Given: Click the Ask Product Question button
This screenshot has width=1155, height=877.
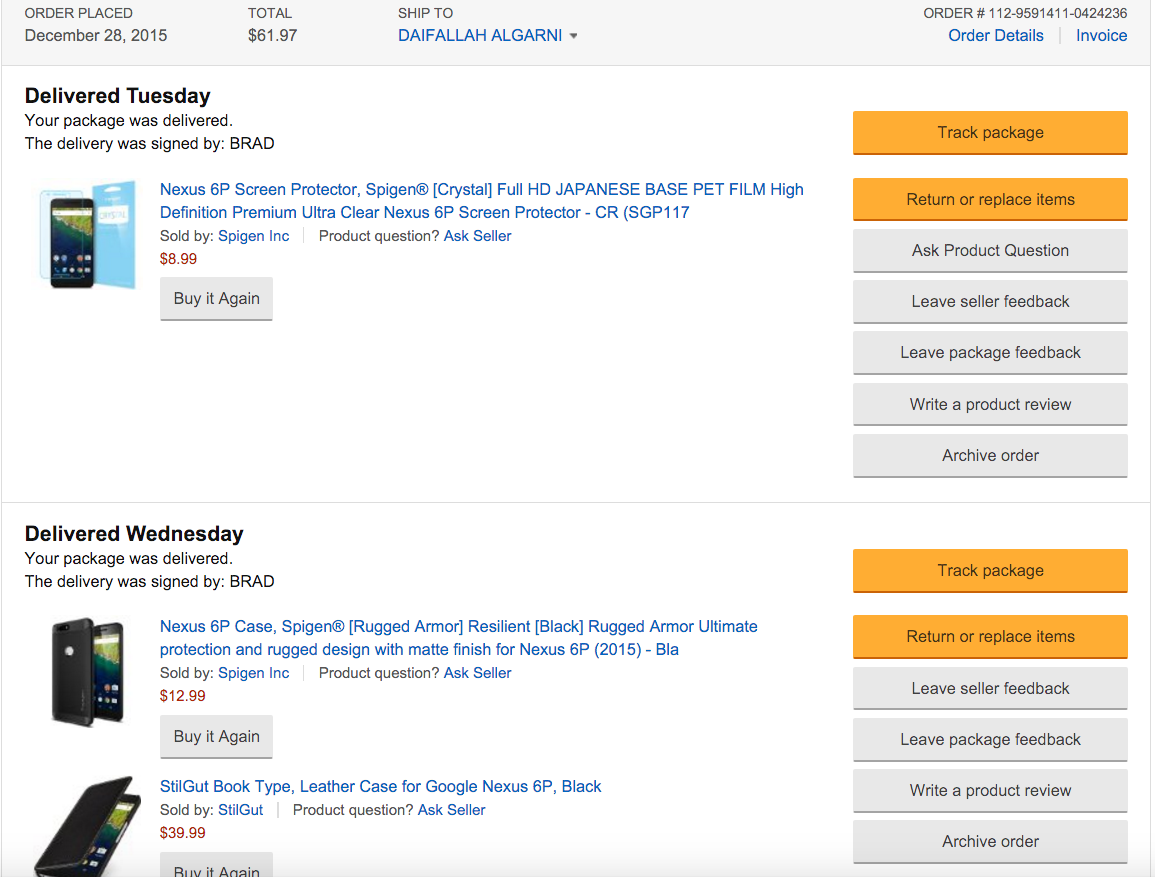Looking at the screenshot, I should [990, 251].
